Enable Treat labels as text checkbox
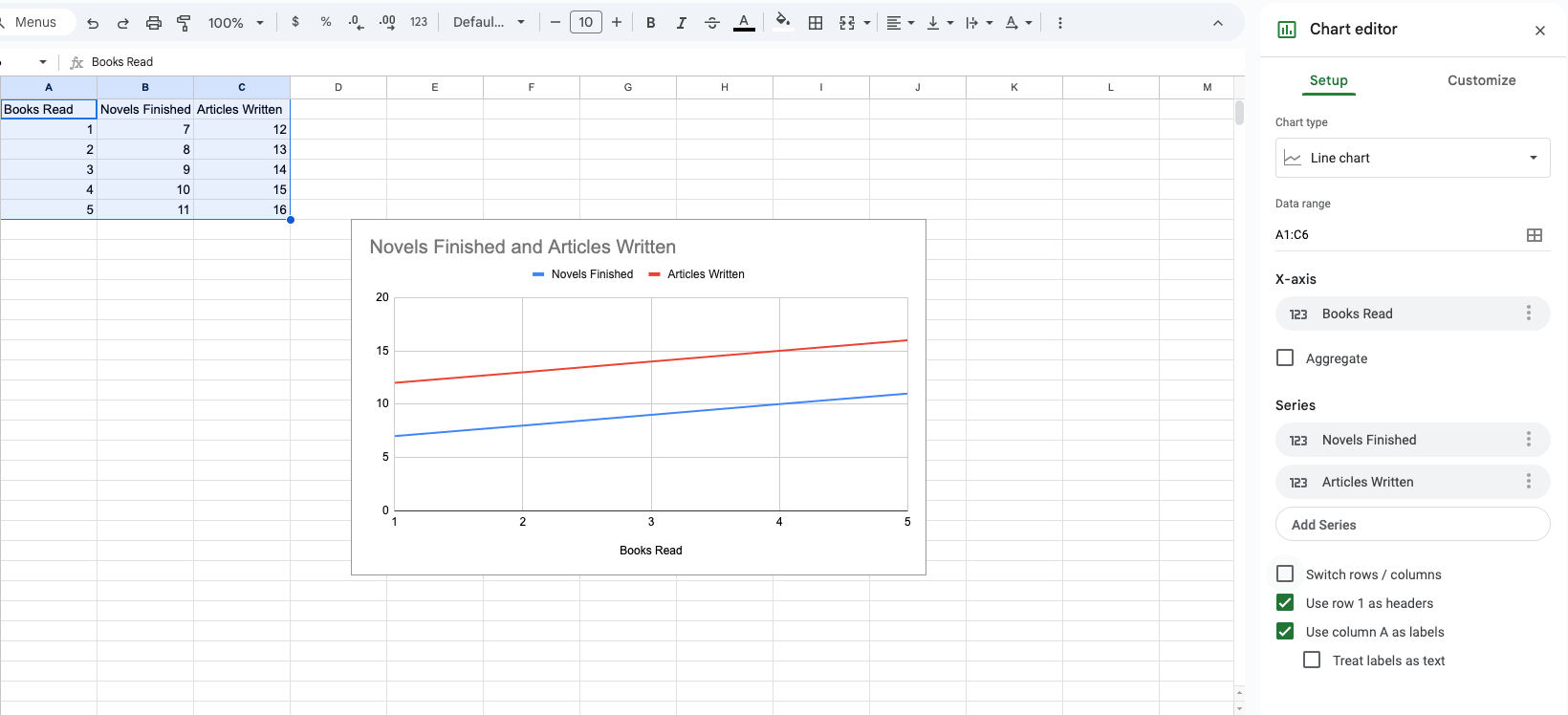1568x715 pixels. point(1312,660)
